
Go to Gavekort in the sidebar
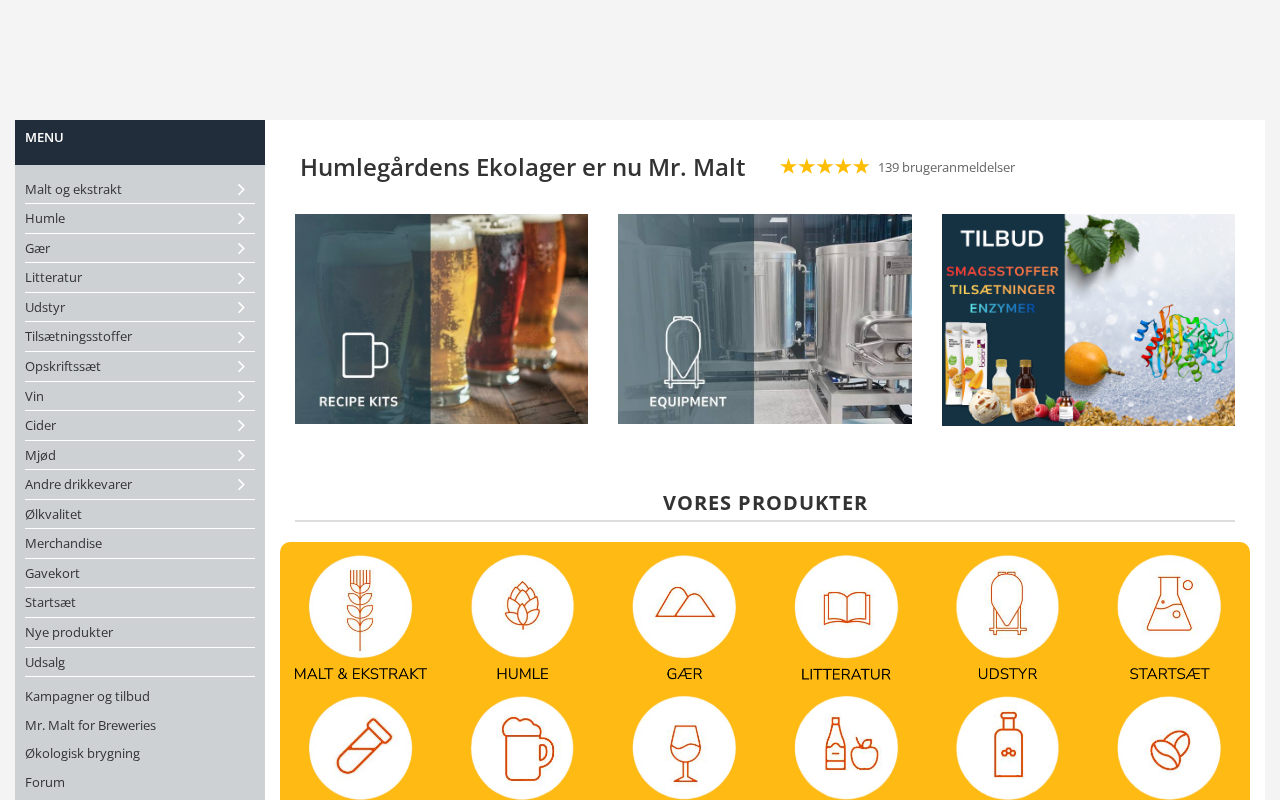click(x=52, y=573)
